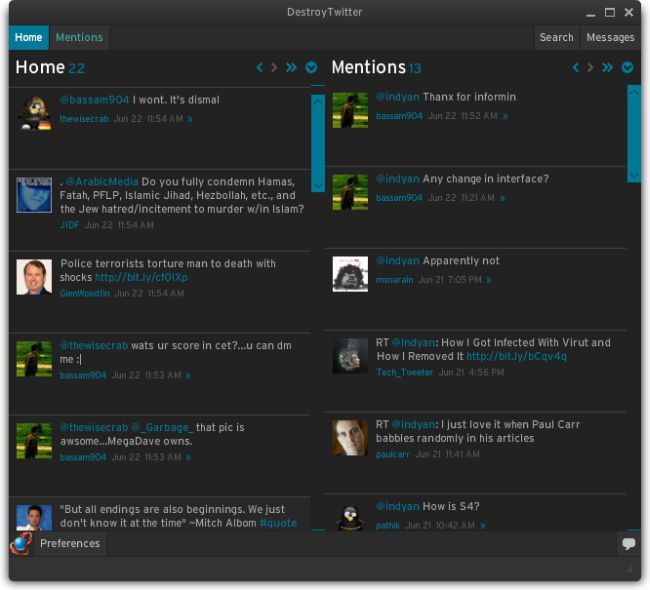The height and width of the screenshot is (590, 650).
Task: Click timestamp 'Jun 21 11:41 AM'
Action: tap(447, 454)
